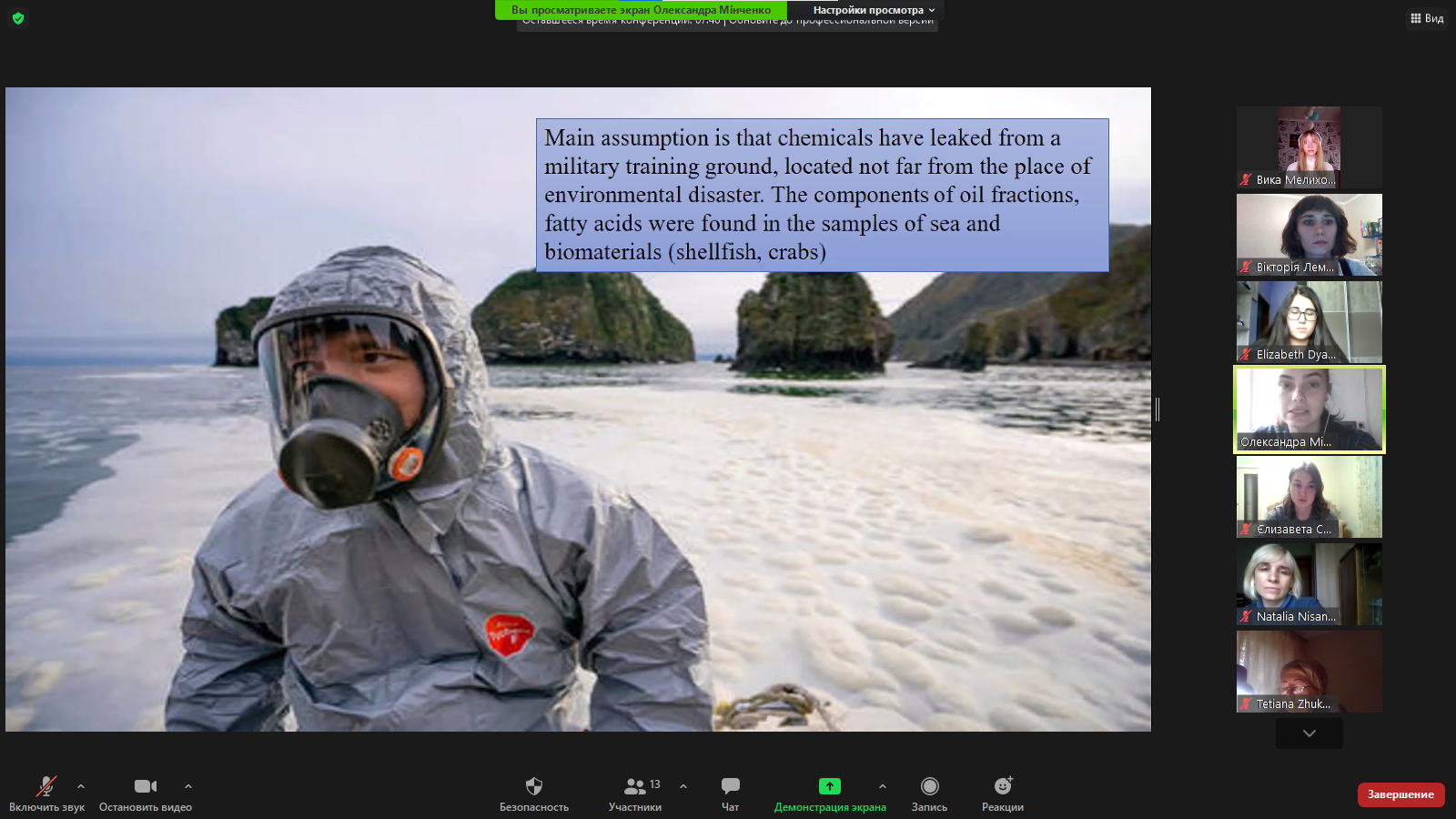This screenshot has width=1456, height=819.
Task: Click the divider handle beside shared screen
Action: [1158, 409]
